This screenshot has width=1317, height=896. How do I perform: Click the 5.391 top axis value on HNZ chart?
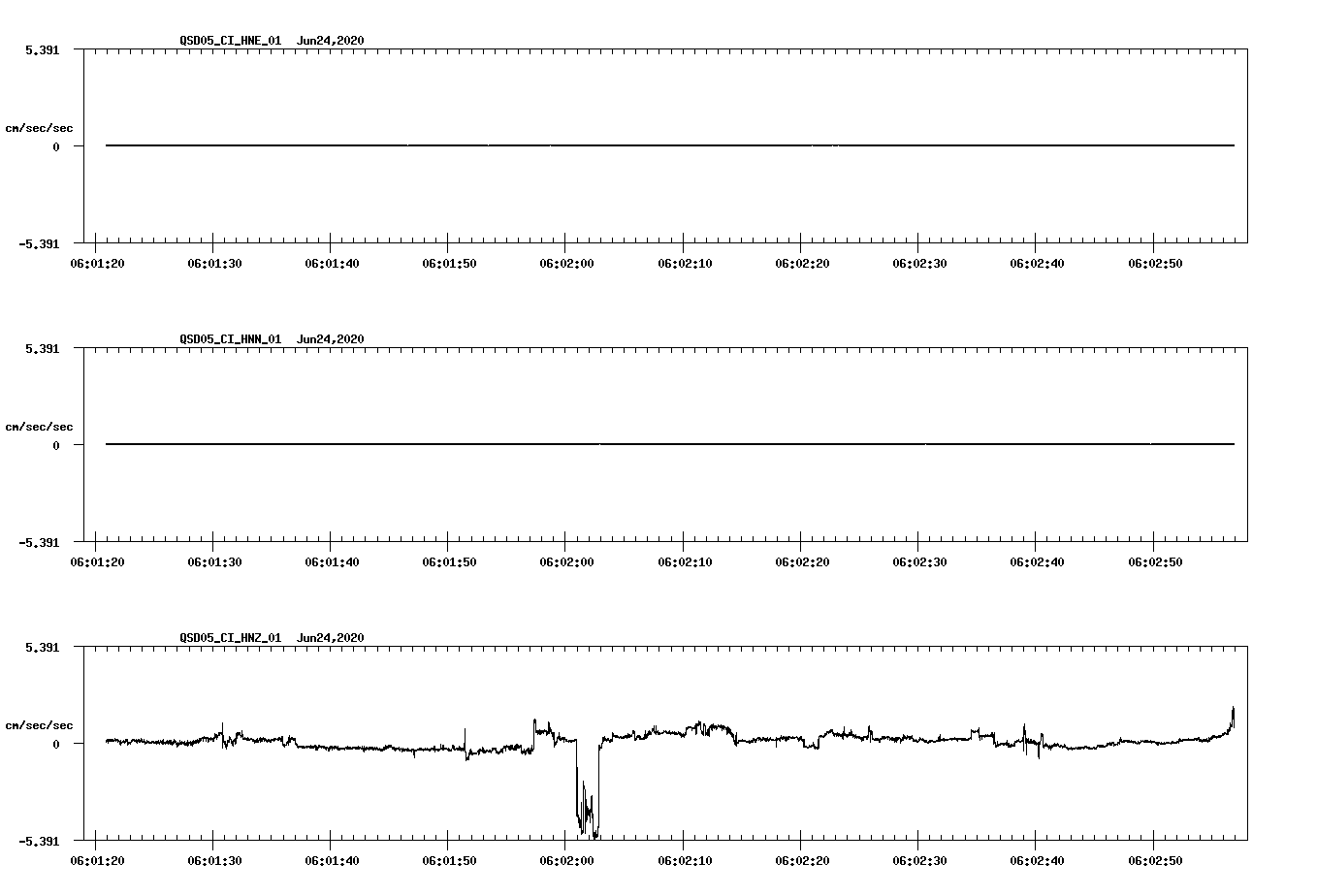click(x=44, y=647)
